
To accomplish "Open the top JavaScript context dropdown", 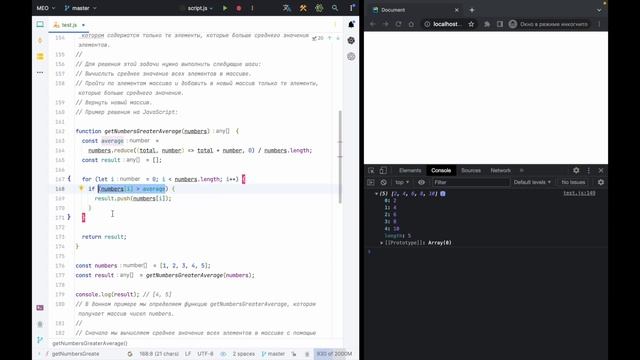I will (402, 182).
